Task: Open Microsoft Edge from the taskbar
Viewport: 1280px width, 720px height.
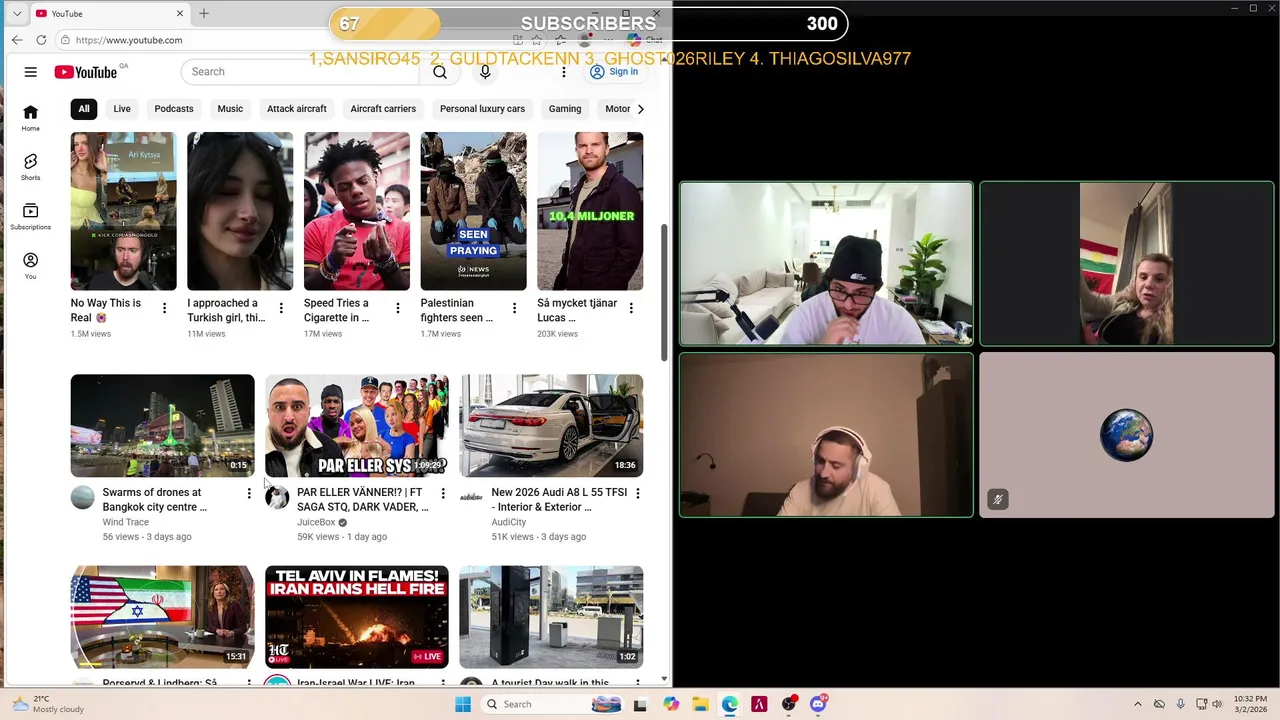Action: (730, 704)
